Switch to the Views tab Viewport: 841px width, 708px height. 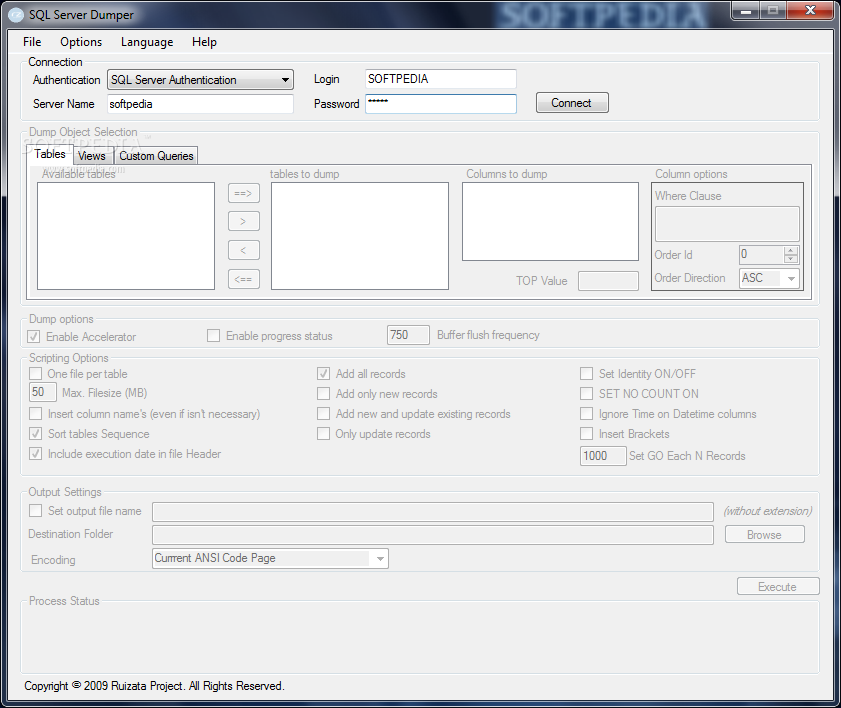[92, 156]
